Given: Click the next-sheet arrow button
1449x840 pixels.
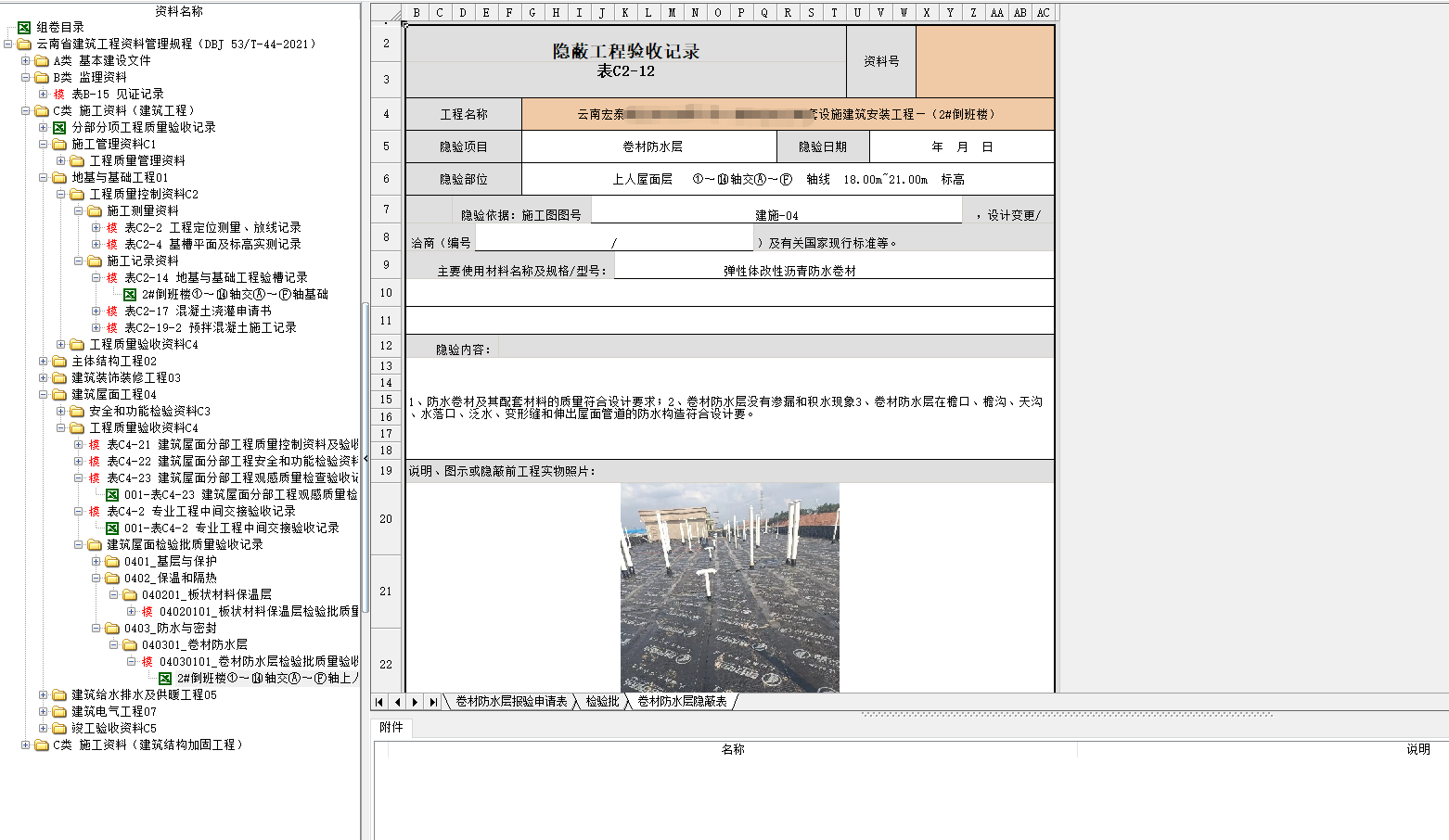Looking at the screenshot, I should coord(416,702).
